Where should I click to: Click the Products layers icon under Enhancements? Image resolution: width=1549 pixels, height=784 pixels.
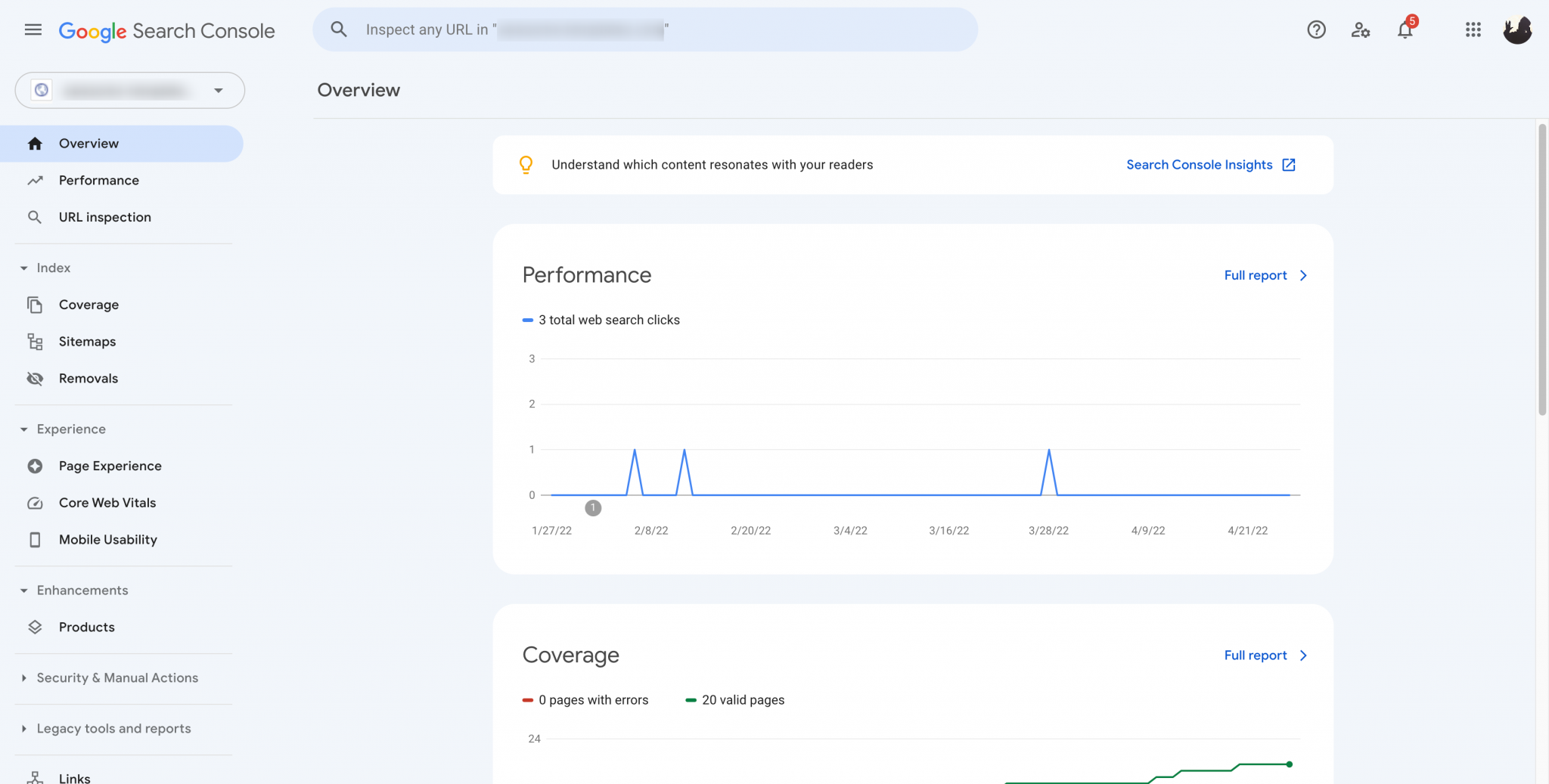coord(35,627)
